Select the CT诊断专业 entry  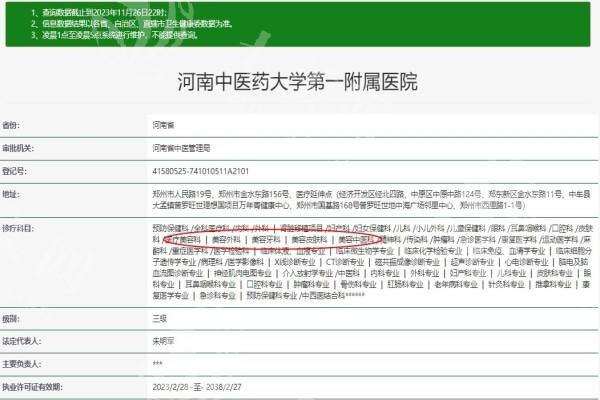coord(345,262)
